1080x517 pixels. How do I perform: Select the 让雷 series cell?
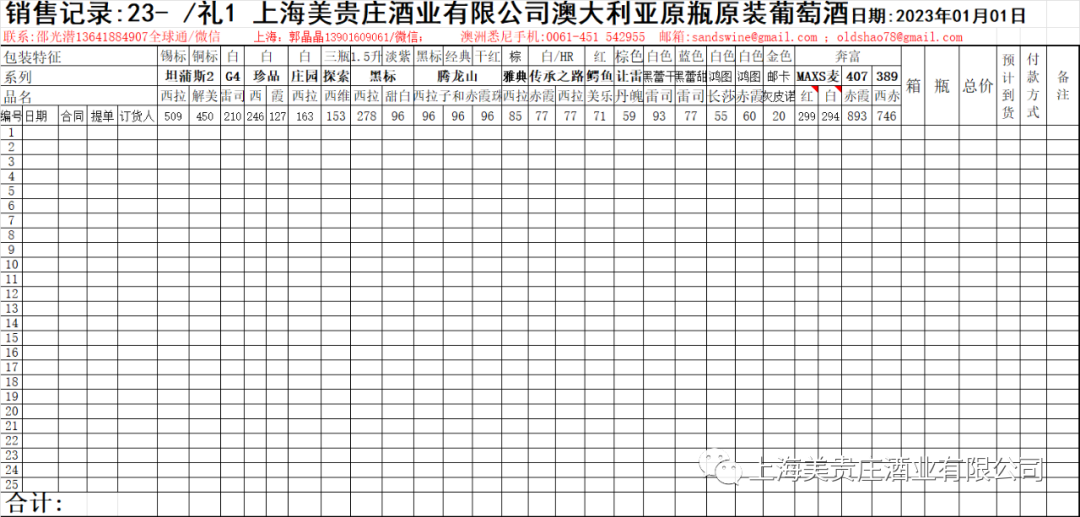tap(629, 76)
